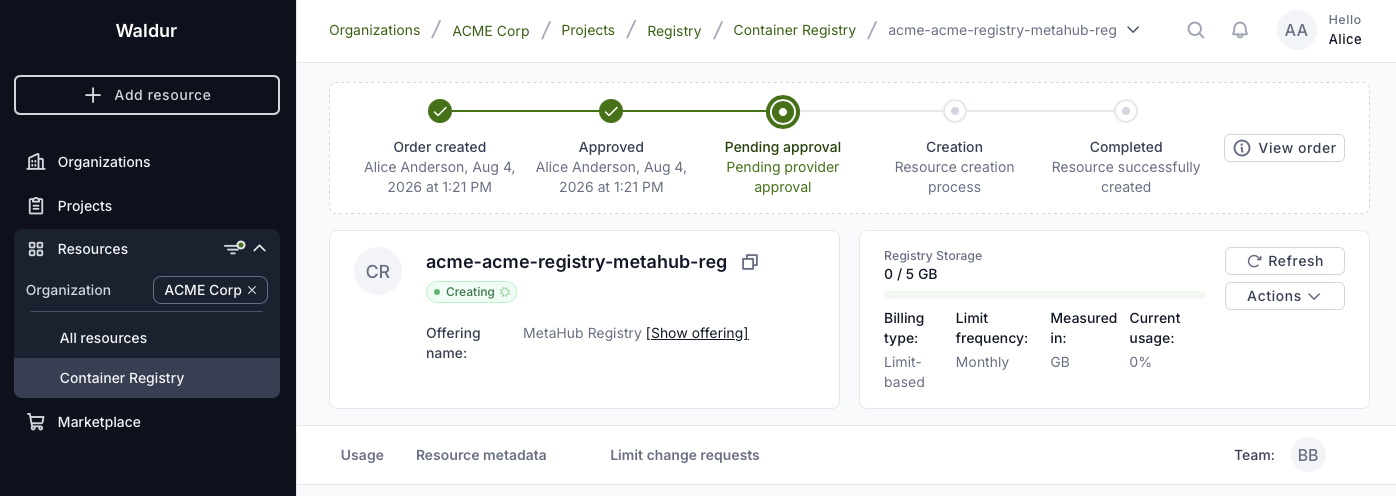Click the Approved checkmark step
Image resolution: width=1396 pixels, height=496 pixels.
[611, 111]
